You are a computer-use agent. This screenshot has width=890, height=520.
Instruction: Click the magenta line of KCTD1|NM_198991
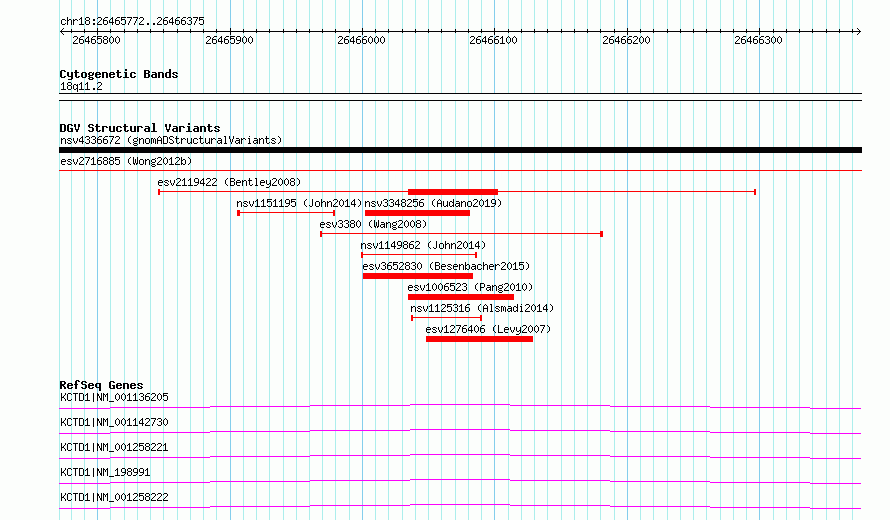pos(460,481)
